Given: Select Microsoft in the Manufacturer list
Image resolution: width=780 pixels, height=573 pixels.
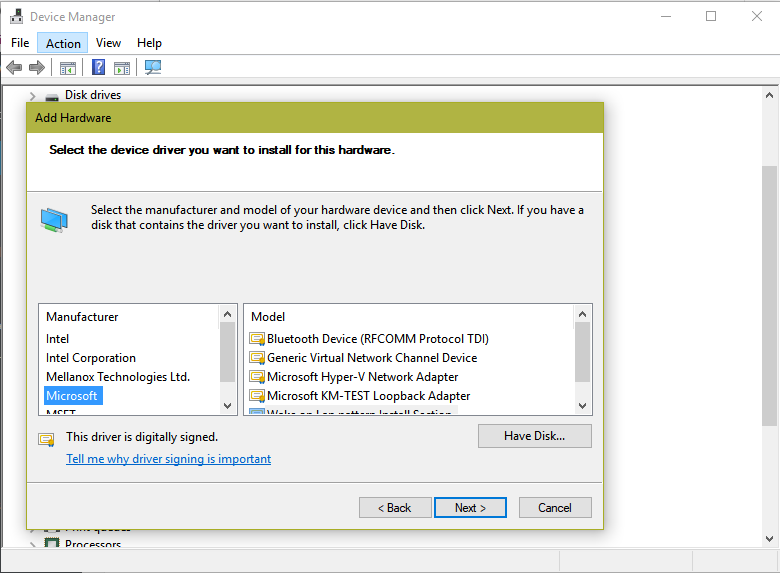Looking at the screenshot, I should tap(72, 396).
